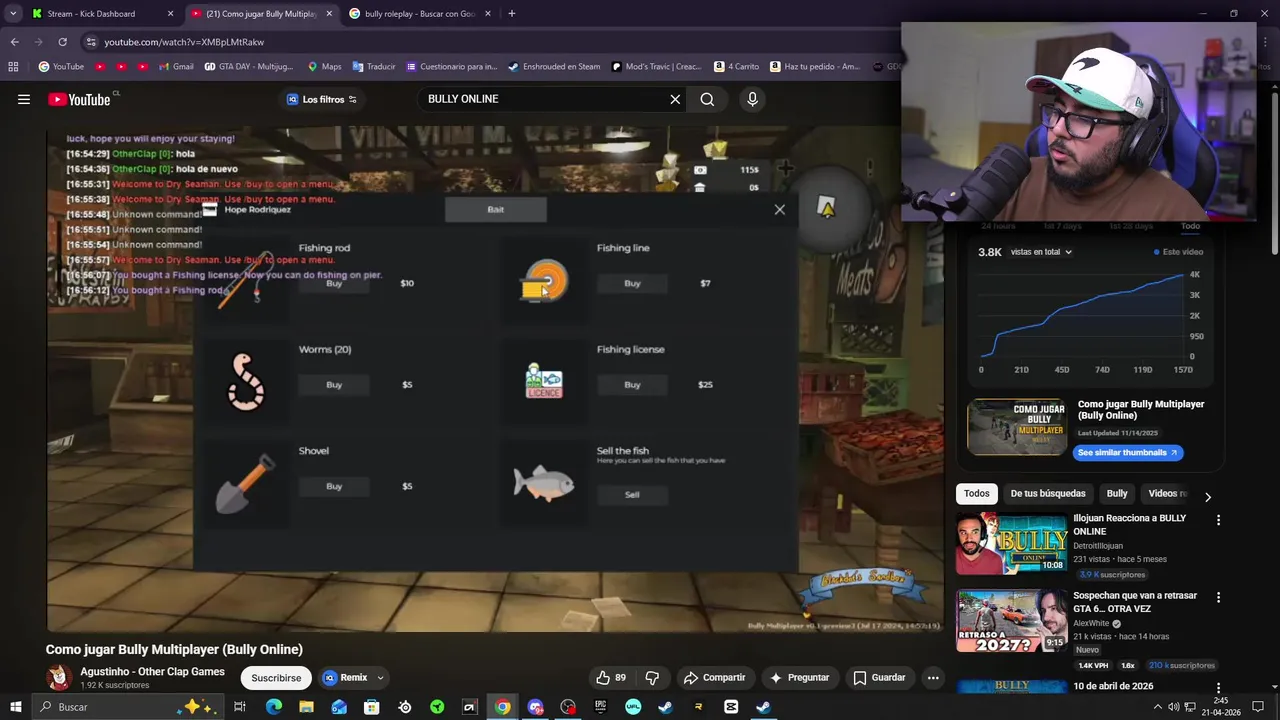Open more actions three-dot button

pos(933,678)
